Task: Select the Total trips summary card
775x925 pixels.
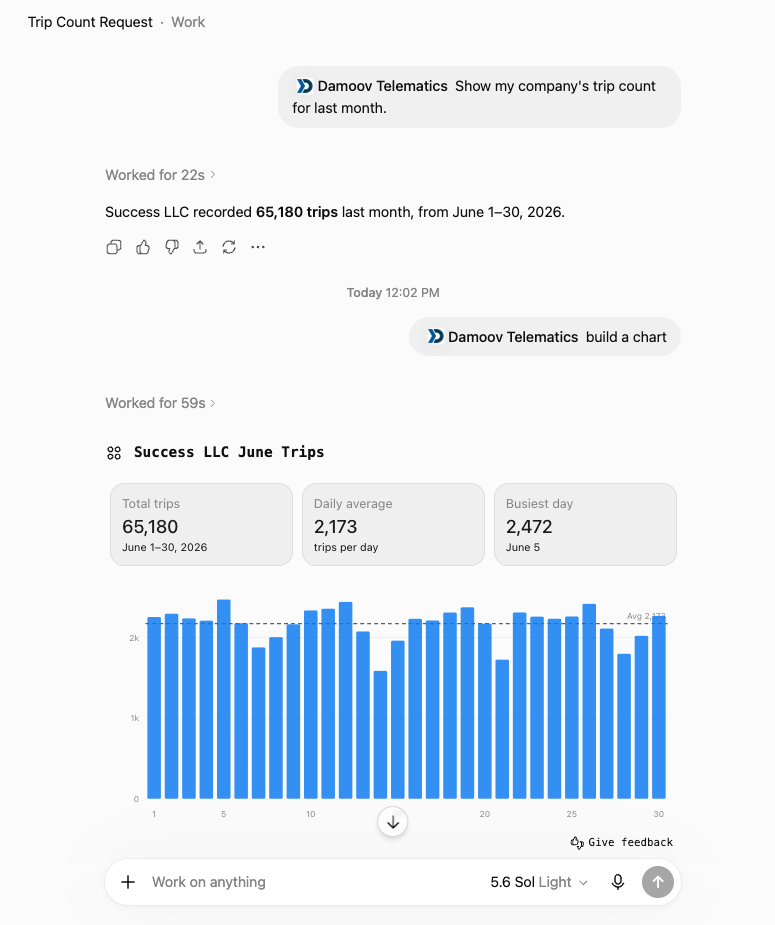Action: (x=201, y=524)
